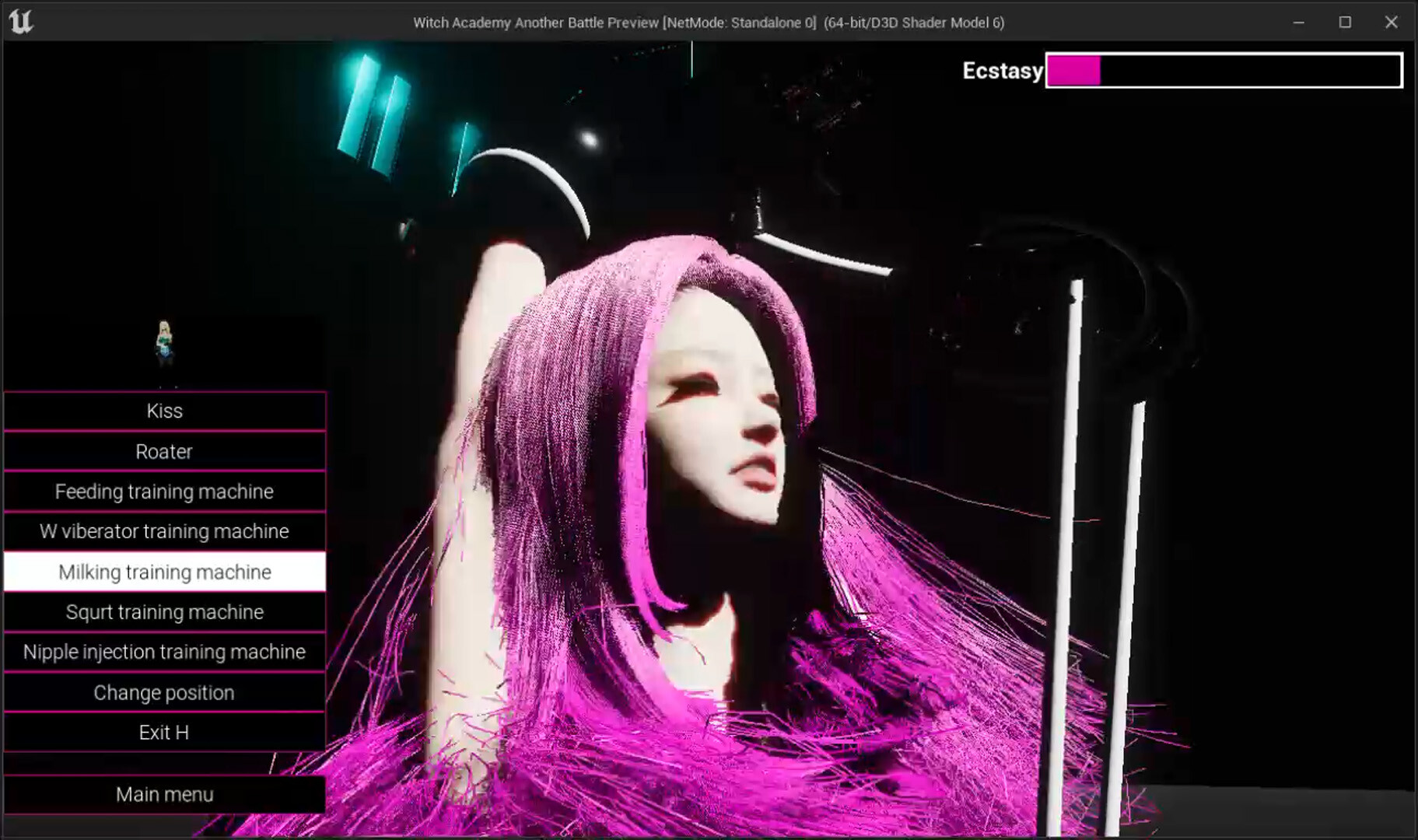Click the white vertical pole in the scene
Screen dimensions: 1418x840
[1066, 544]
